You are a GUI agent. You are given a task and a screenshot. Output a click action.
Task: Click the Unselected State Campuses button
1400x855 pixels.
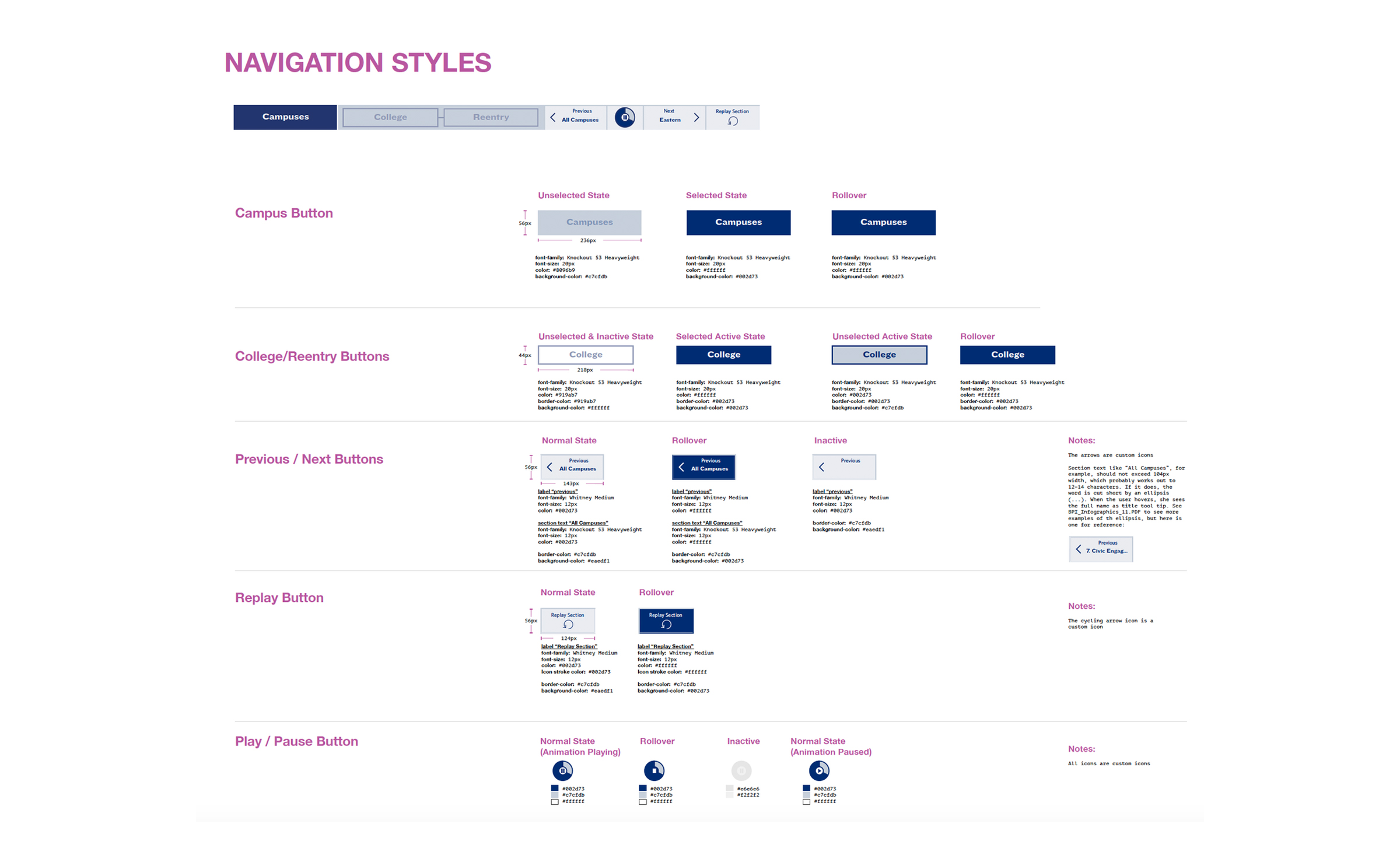click(x=589, y=222)
